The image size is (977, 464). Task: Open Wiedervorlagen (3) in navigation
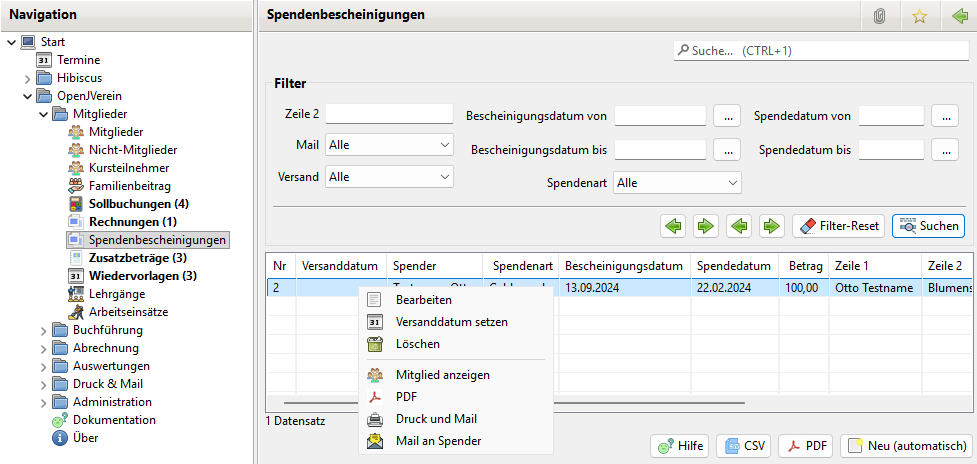click(x=142, y=276)
